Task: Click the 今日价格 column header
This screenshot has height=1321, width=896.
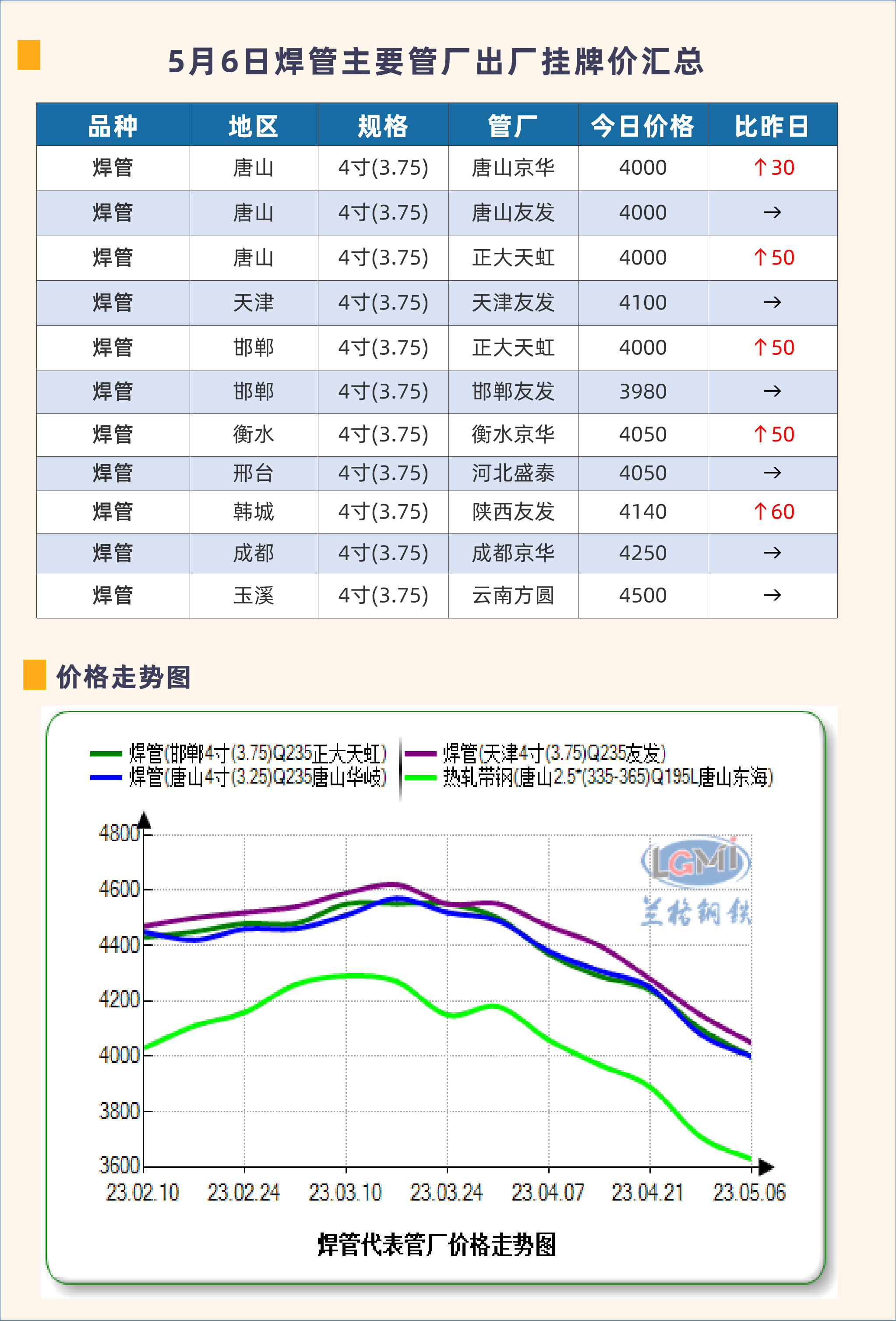Action: click(x=642, y=125)
